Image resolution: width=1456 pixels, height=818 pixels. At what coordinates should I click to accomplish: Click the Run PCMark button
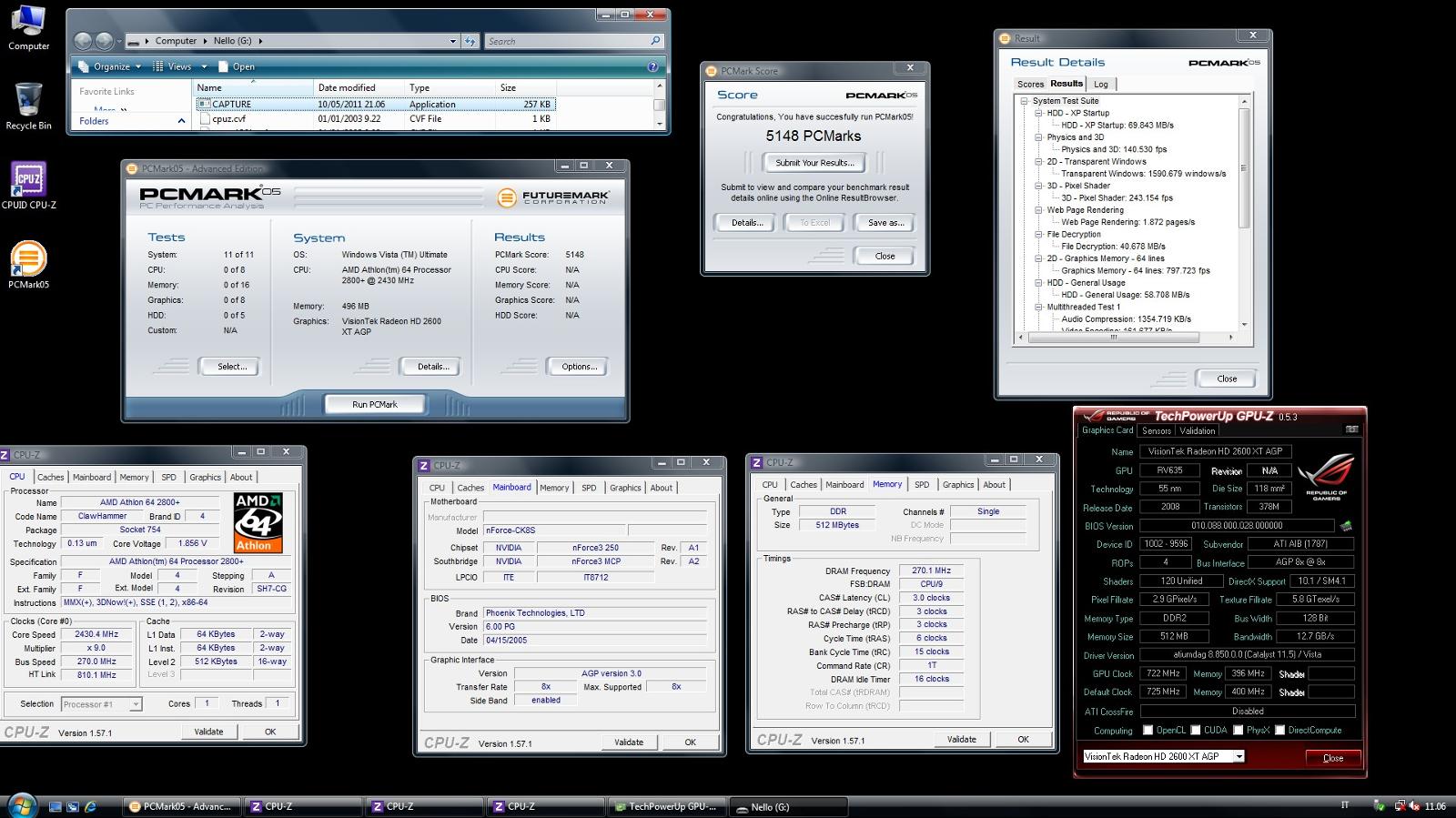click(375, 404)
